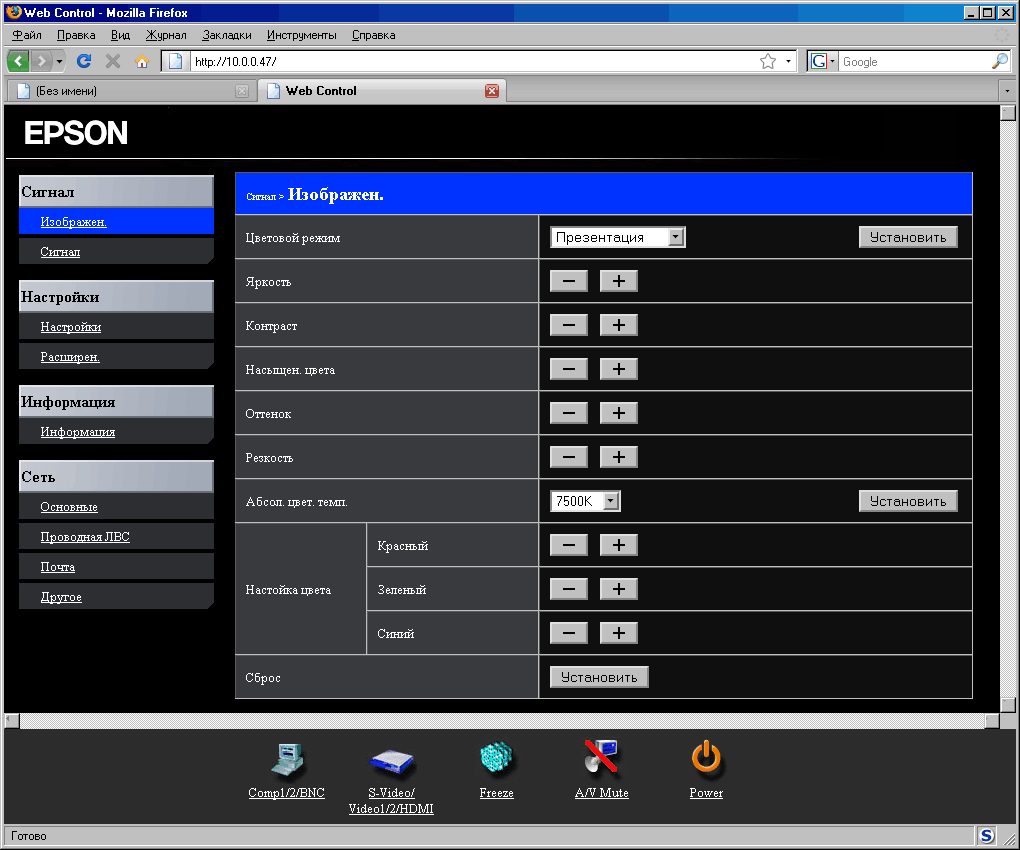Open the Сигнал sidebar link
1020x850 pixels.
pyautogui.click(x=60, y=252)
